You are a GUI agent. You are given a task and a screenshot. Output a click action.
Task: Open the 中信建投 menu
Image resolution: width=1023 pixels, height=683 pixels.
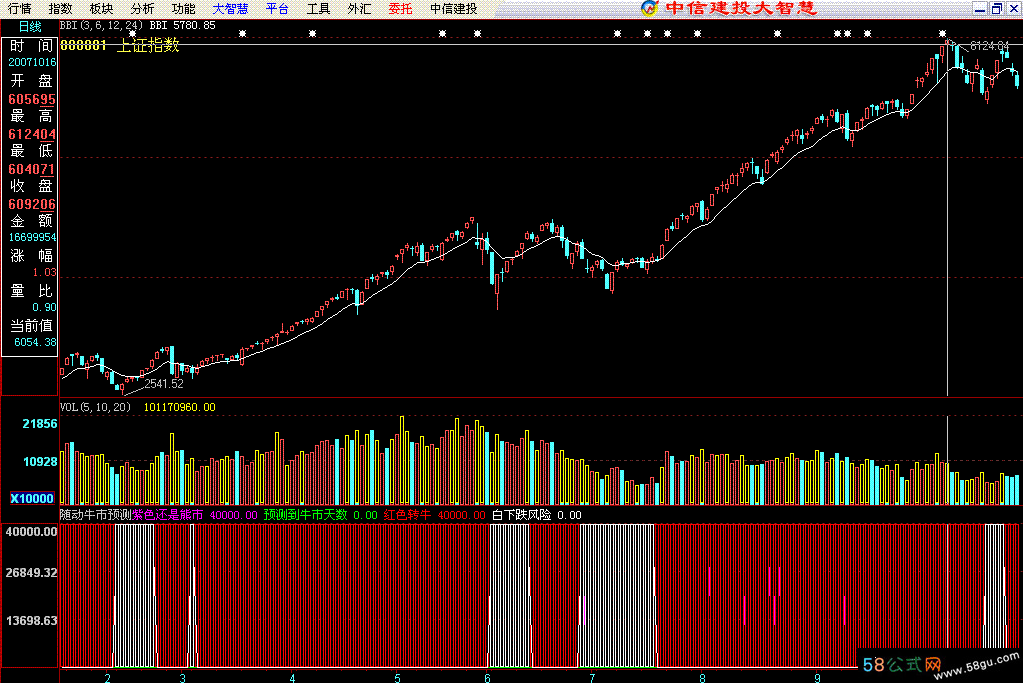pos(453,8)
